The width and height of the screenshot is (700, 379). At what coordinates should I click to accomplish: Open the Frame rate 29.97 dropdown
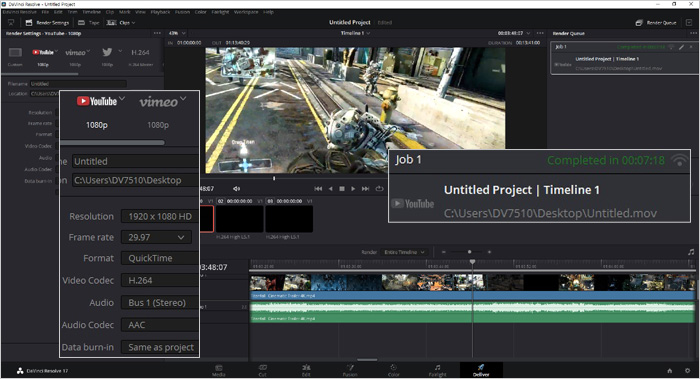coord(156,237)
